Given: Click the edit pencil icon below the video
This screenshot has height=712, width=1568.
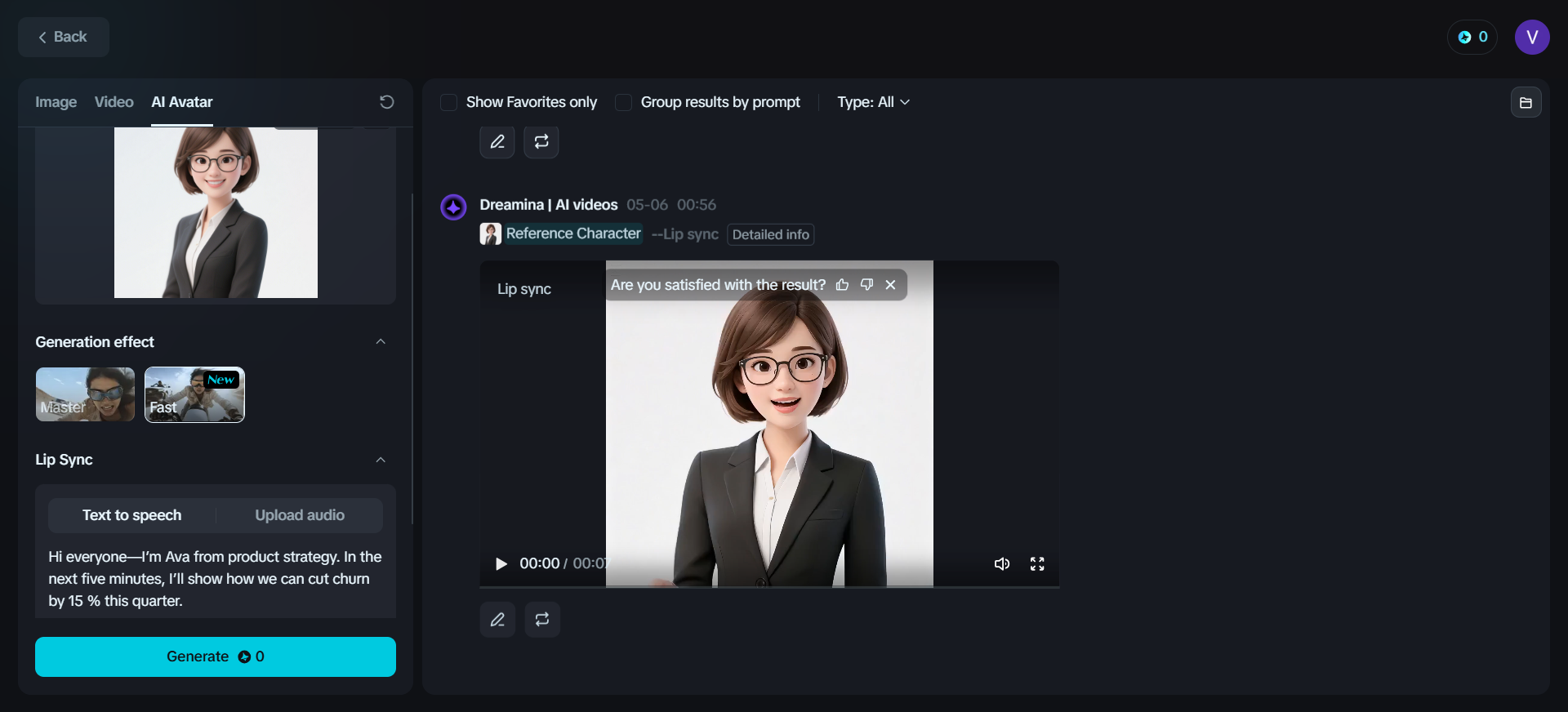Looking at the screenshot, I should [497, 620].
